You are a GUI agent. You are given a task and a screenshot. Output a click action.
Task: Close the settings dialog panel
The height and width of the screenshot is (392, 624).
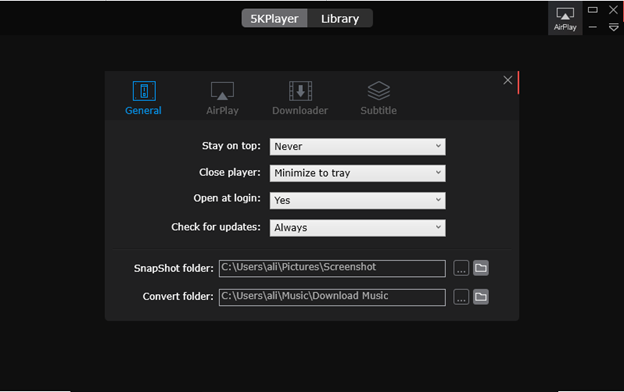tap(507, 80)
